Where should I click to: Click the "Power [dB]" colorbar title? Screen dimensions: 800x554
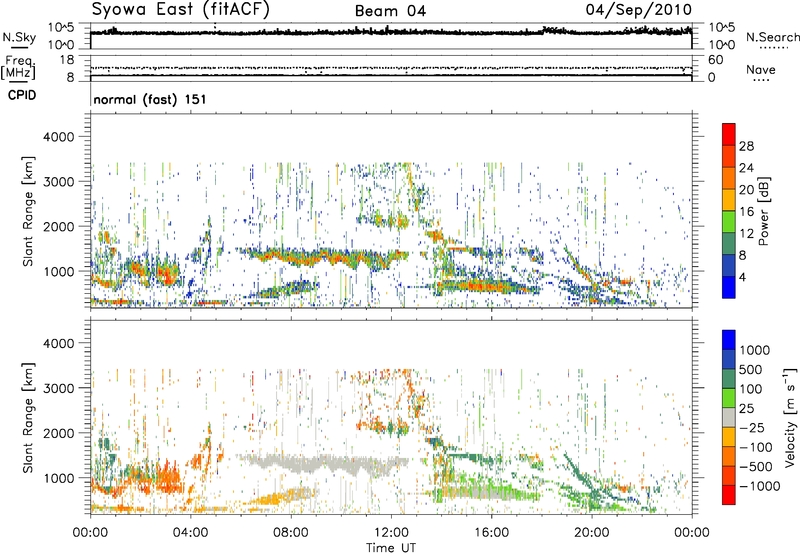(763, 211)
